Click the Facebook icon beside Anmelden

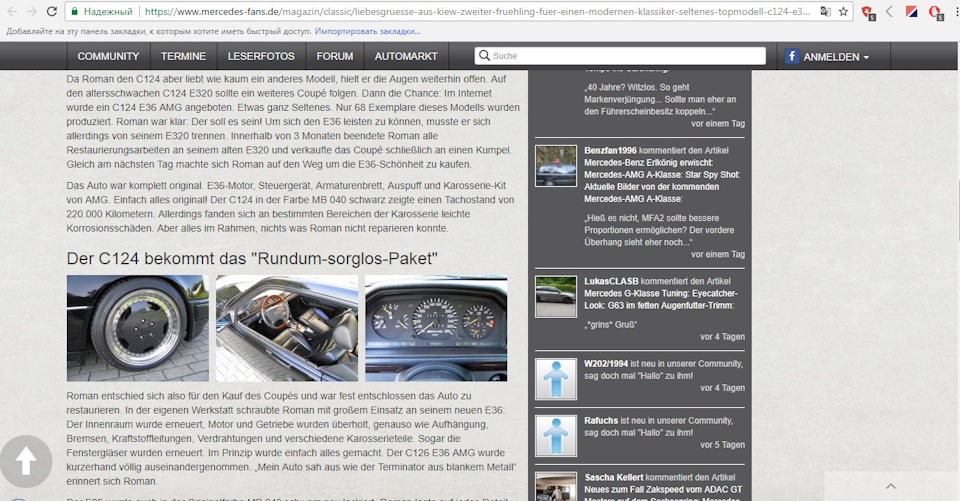792,56
